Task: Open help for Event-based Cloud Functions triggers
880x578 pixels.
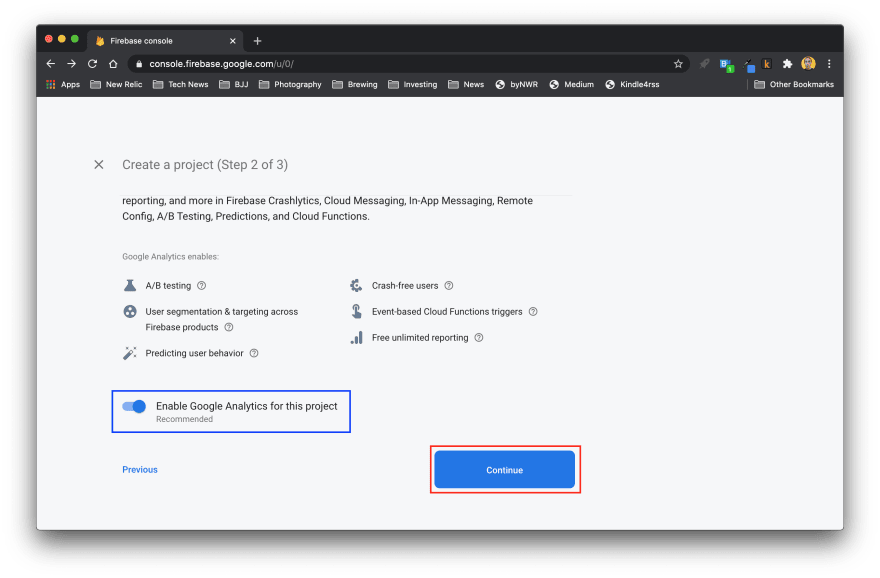Action: (533, 312)
